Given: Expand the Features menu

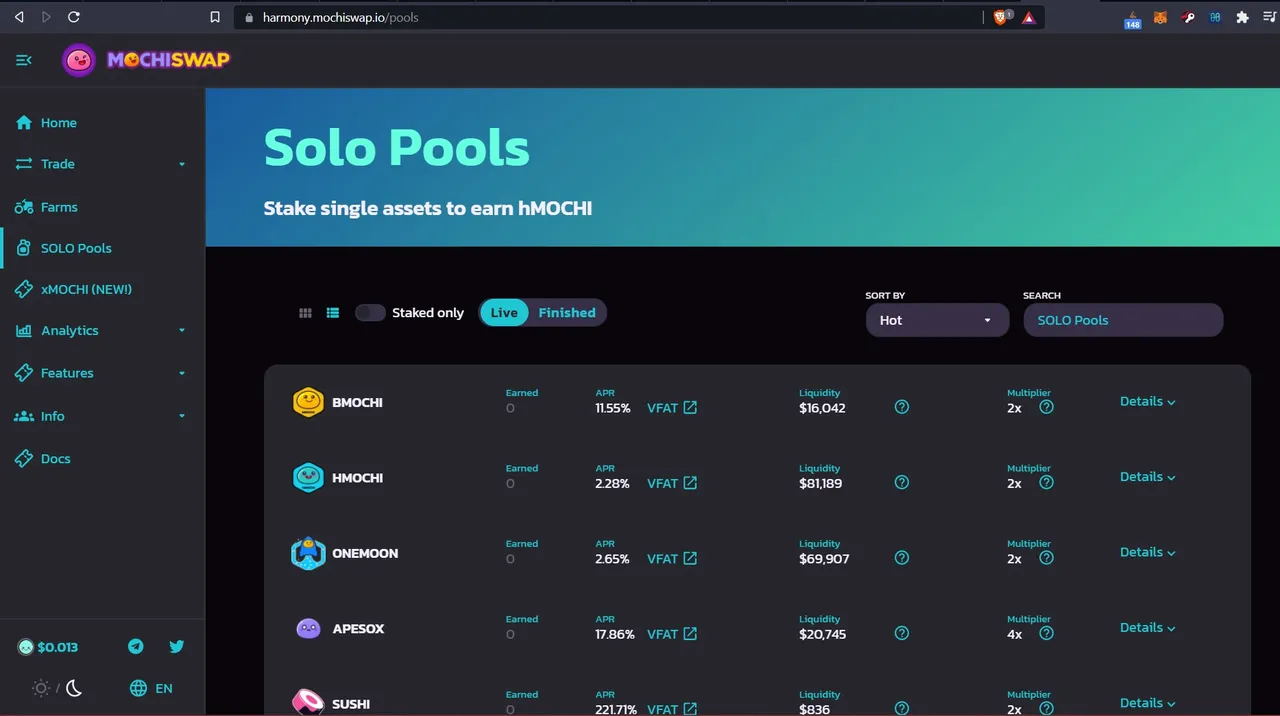Looking at the screenshot, I should [x=102, y=373].
